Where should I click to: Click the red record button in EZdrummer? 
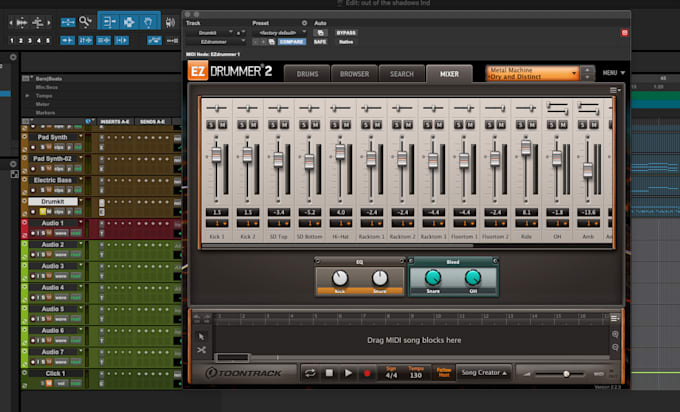point(368,373)
